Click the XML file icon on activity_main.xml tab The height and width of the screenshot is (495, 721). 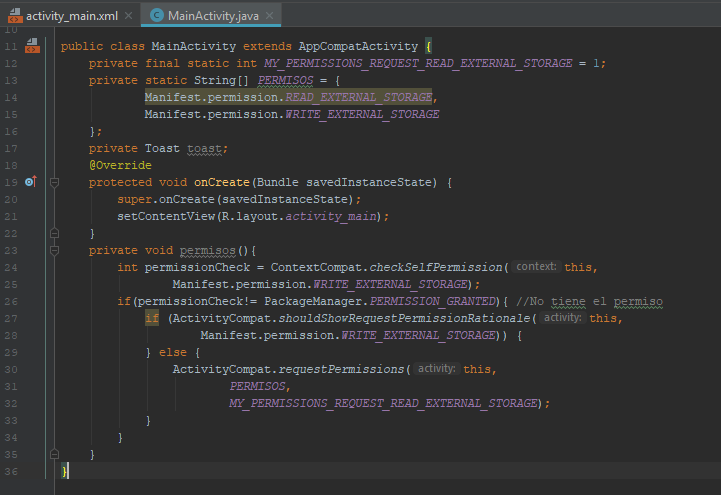click(x=13, y=15)
